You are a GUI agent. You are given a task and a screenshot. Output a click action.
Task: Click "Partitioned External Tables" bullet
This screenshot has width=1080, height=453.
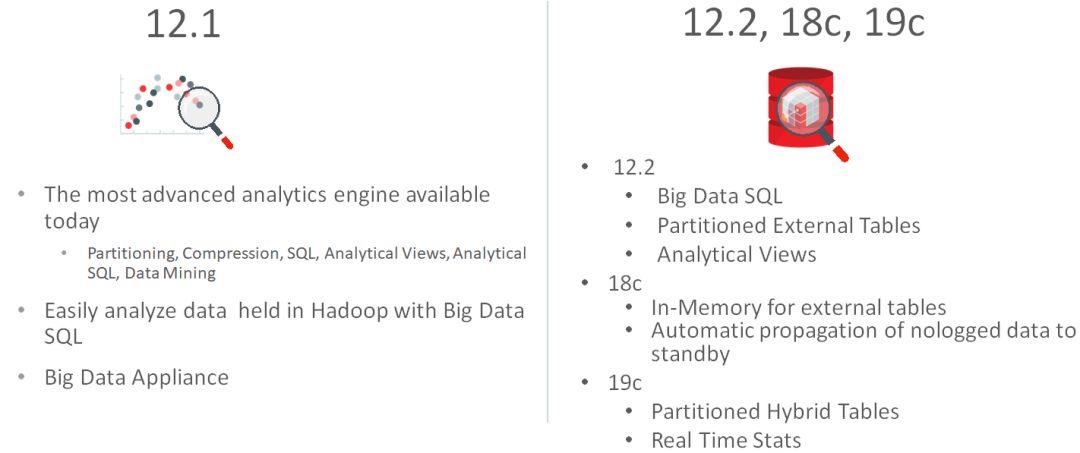click(788, 225)
